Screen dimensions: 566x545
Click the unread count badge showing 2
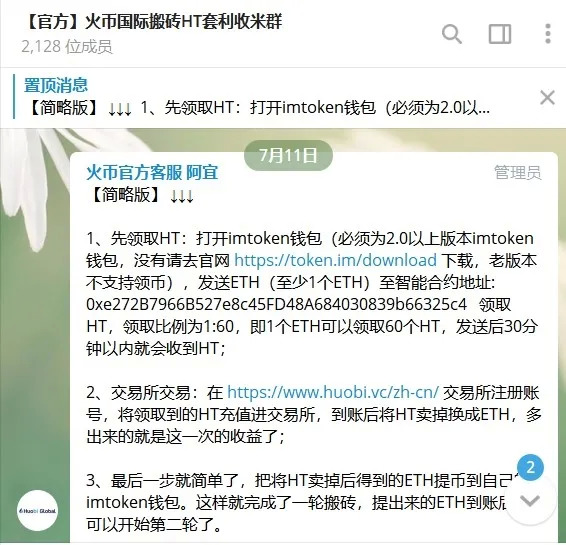coord(530,467)
